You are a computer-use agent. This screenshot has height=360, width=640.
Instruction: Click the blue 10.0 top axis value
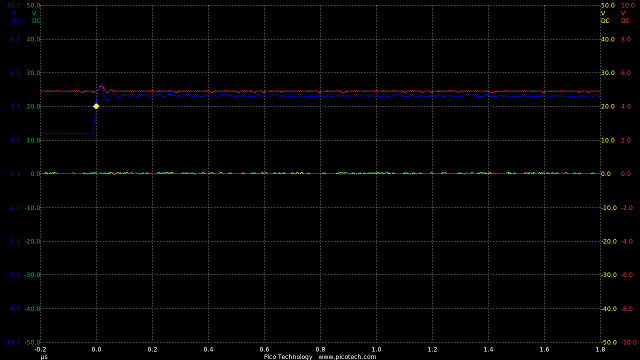click(13, 6)
